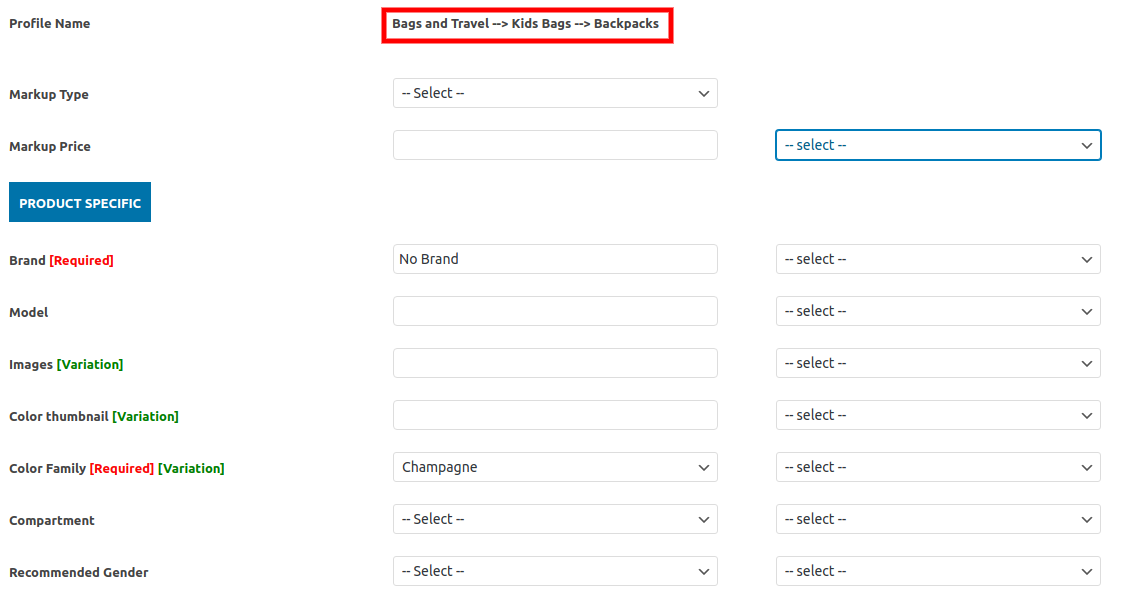Expand the right-hand select dropdown for Recommended Gender

[938, 571]
